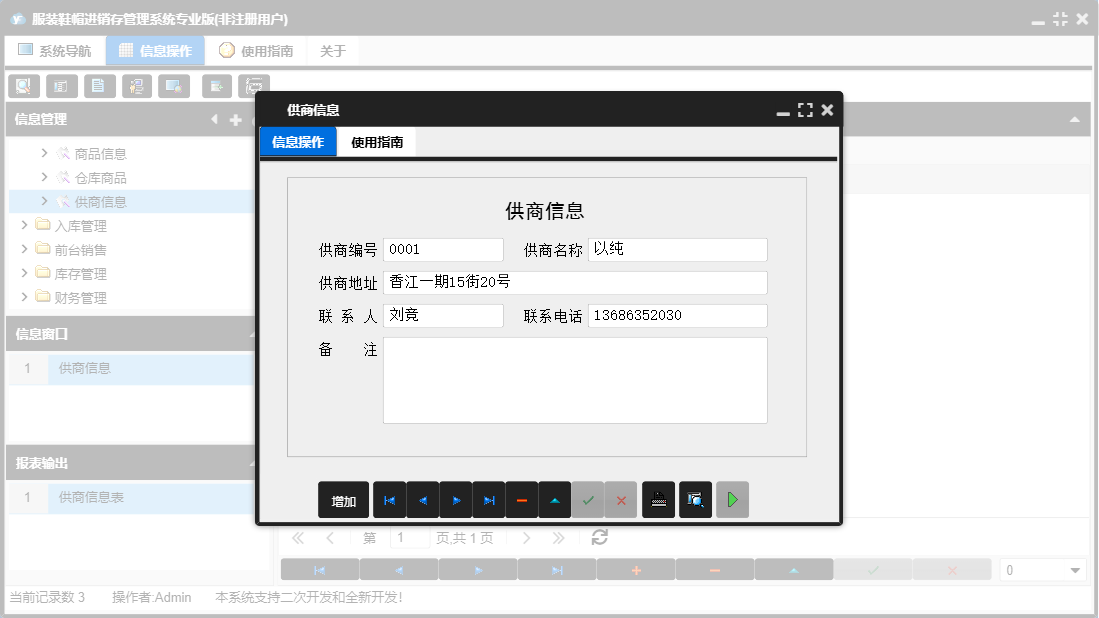
Task: Edit record using the blue up-triangle icon
Action: point(554,499)
